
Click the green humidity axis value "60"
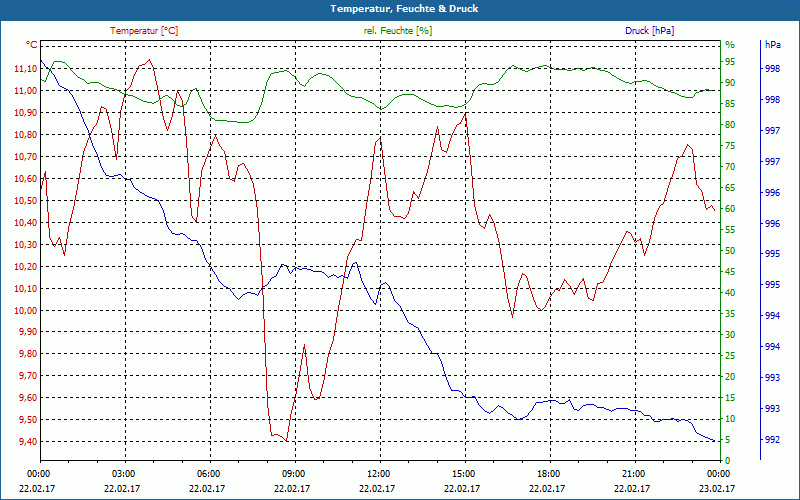pyautogui.click(x=730, y=209)
